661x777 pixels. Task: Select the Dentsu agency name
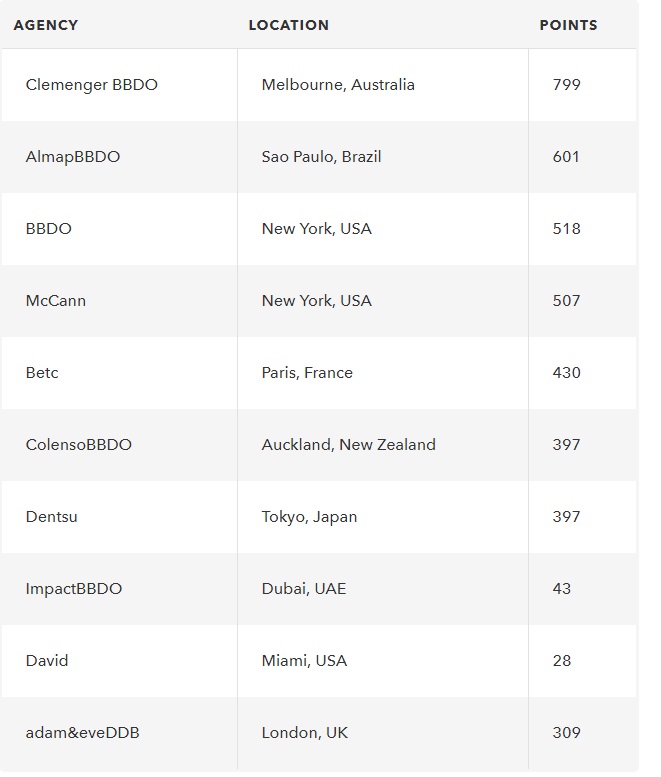click(52, 517)
